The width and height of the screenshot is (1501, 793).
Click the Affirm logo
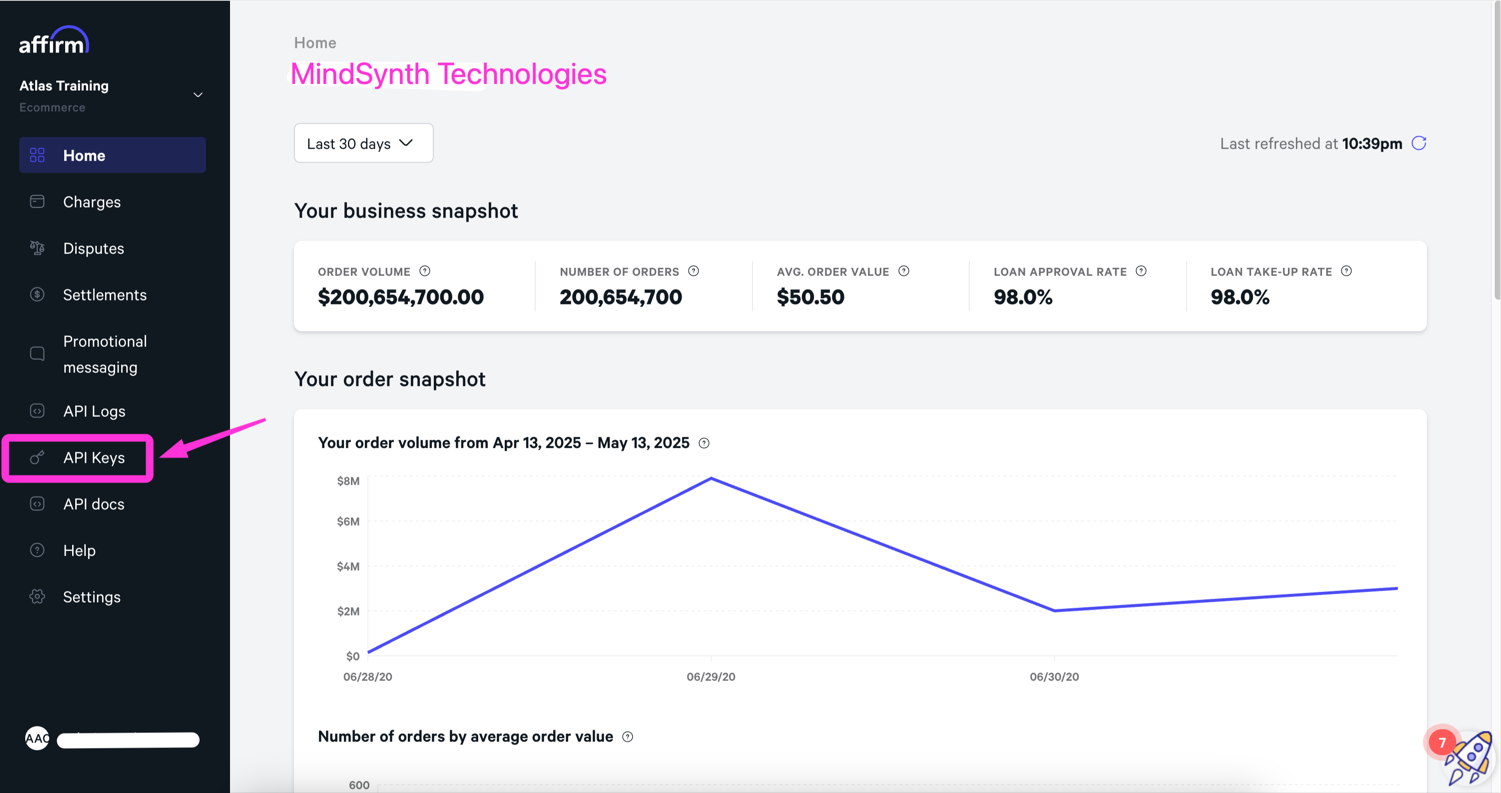tap(54, 41)
